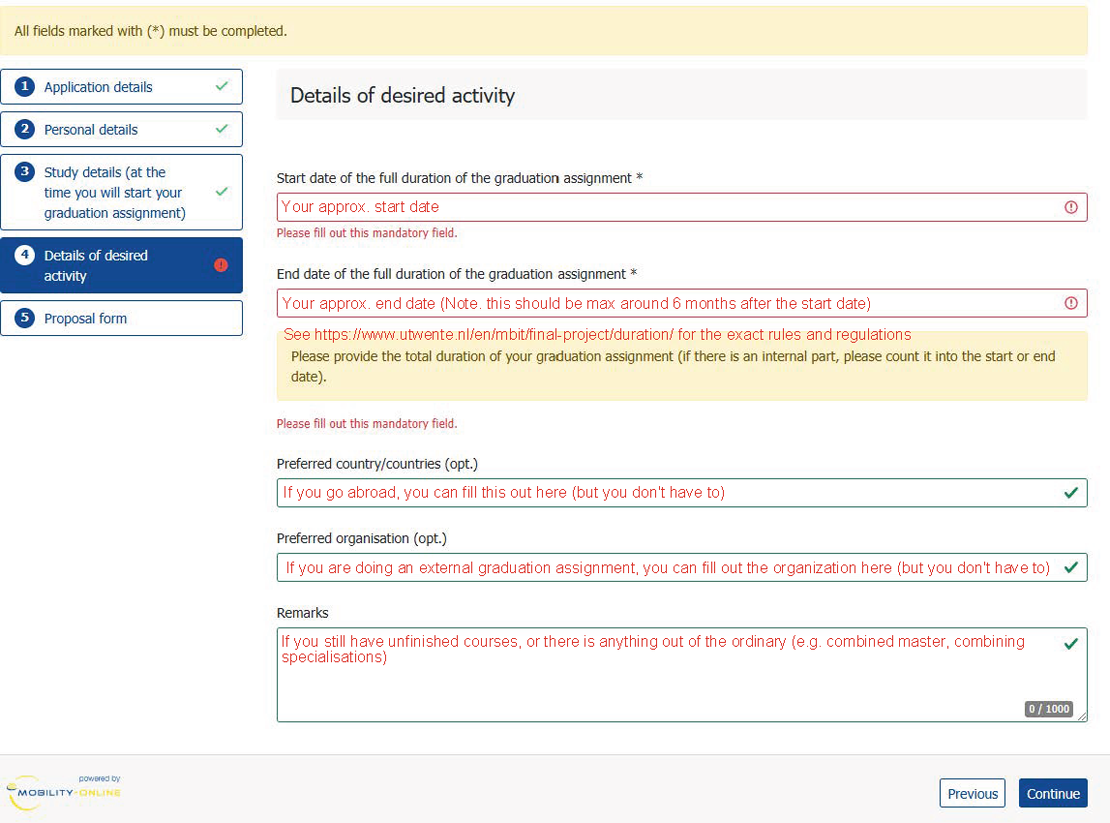Click the Mobility-Online logo

[x=64, y=792]
